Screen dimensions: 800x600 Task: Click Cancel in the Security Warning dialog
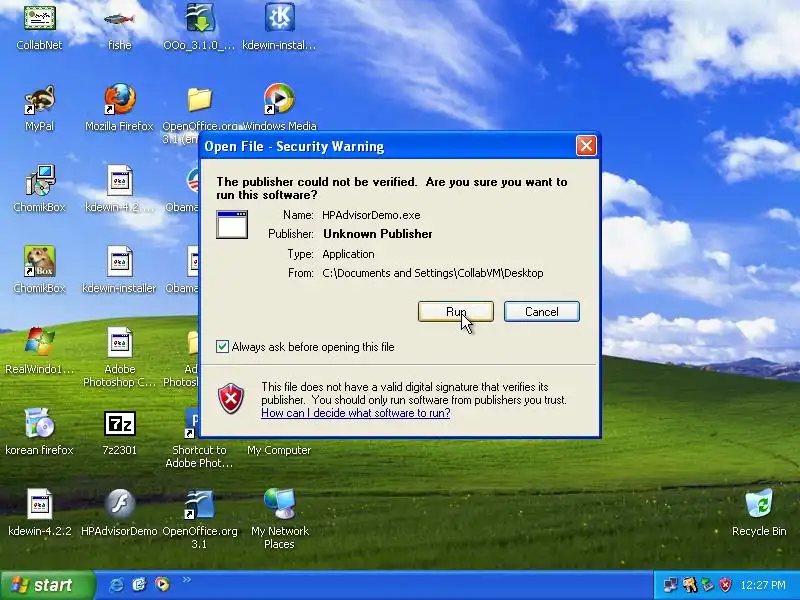click(x=541, y=312)
